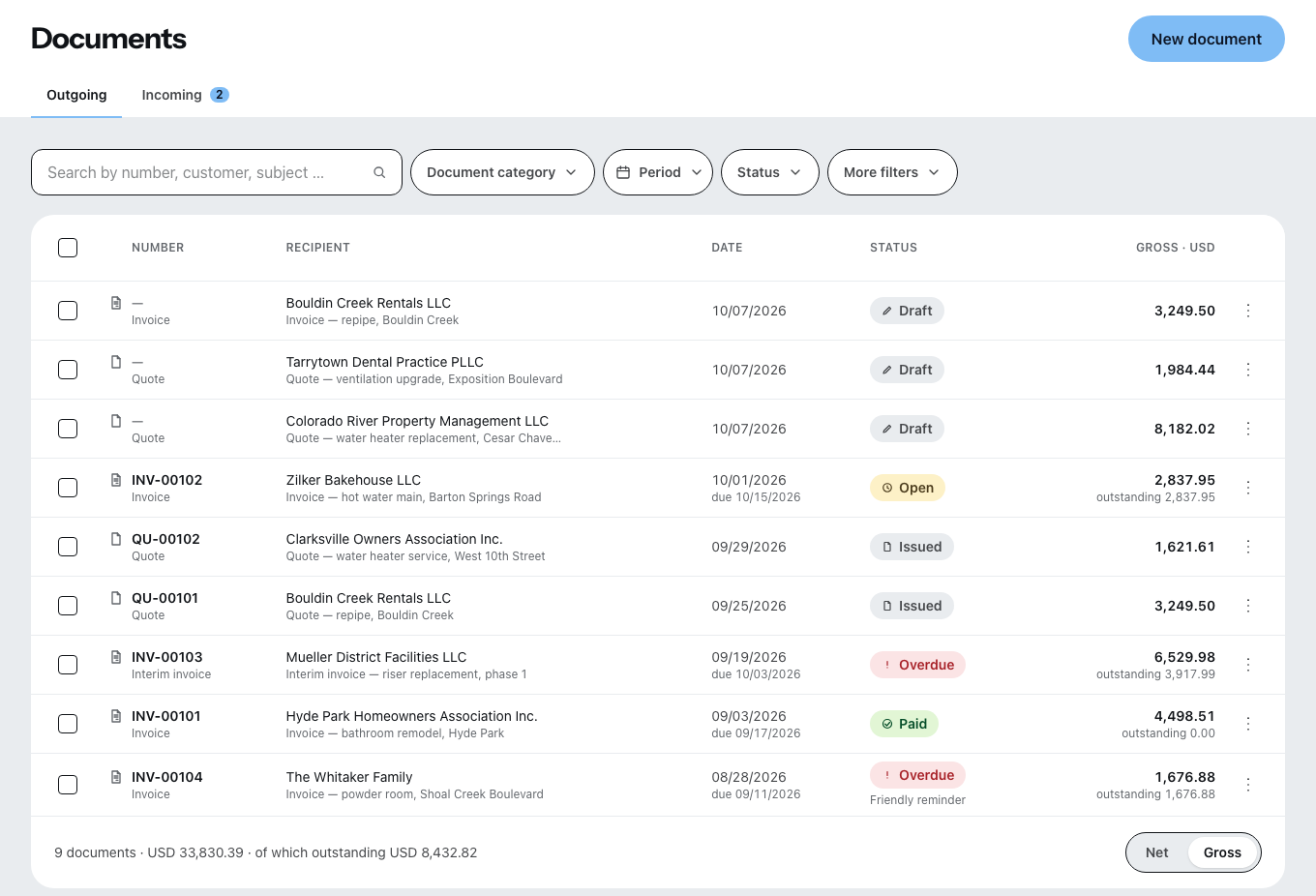Tick the checkbox for INV-00104
Image resolution: width=1316 pixels, height=896 pixels.
click(68, 785)
